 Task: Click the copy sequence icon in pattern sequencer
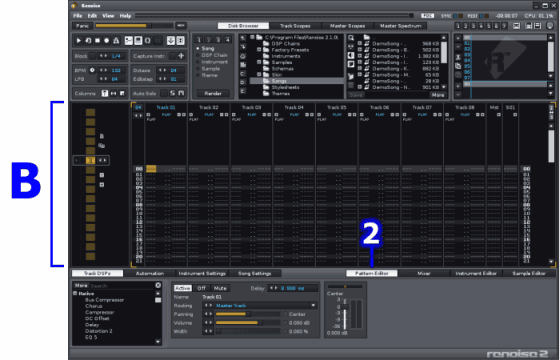458,66
